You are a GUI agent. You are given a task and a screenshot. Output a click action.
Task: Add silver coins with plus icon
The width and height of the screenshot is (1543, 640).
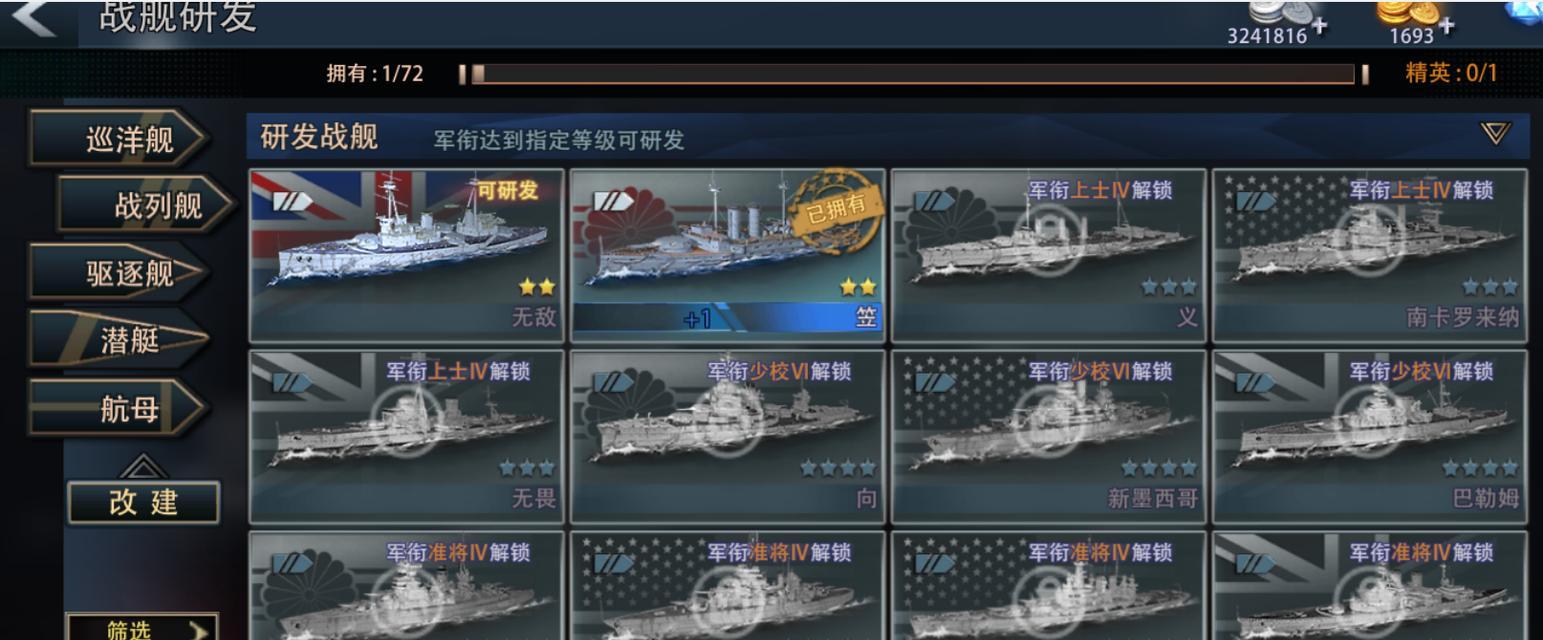[1321, 26]
